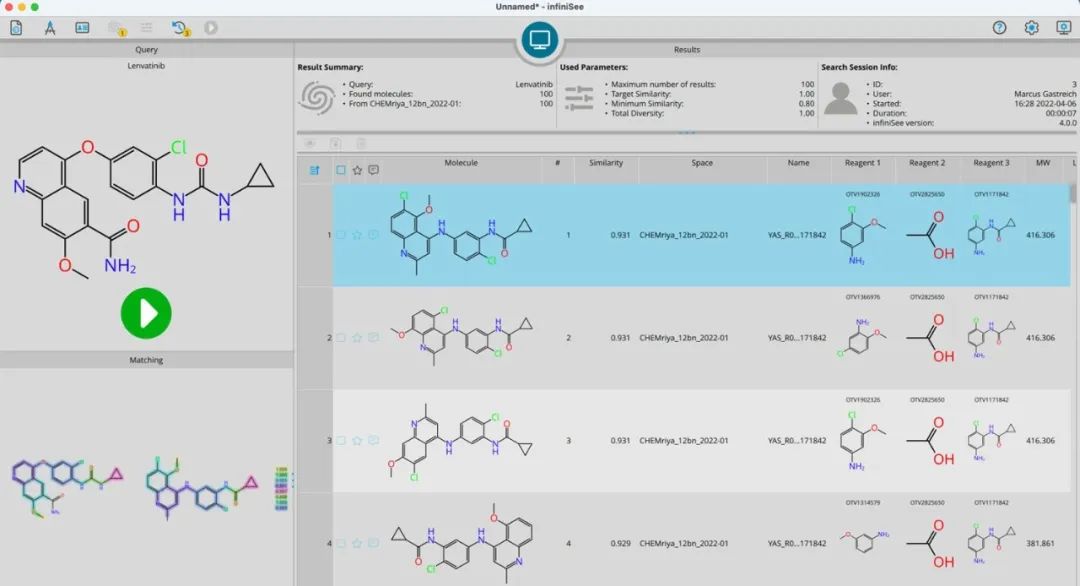Tick checkbox for result row 4
The image size is (1080, 586).
click(340, 543)
